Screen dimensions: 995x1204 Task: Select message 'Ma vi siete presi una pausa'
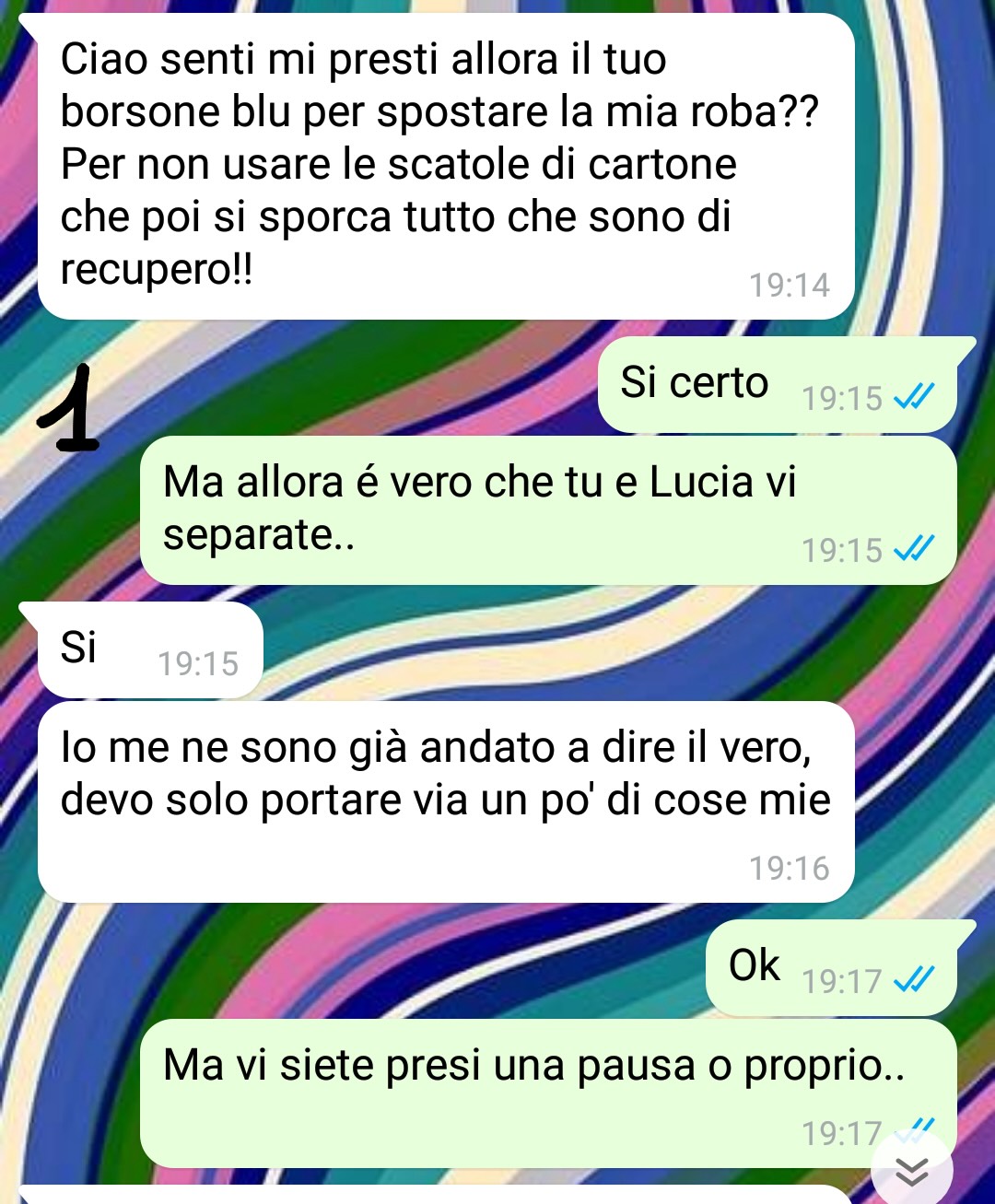point(548,1093)
